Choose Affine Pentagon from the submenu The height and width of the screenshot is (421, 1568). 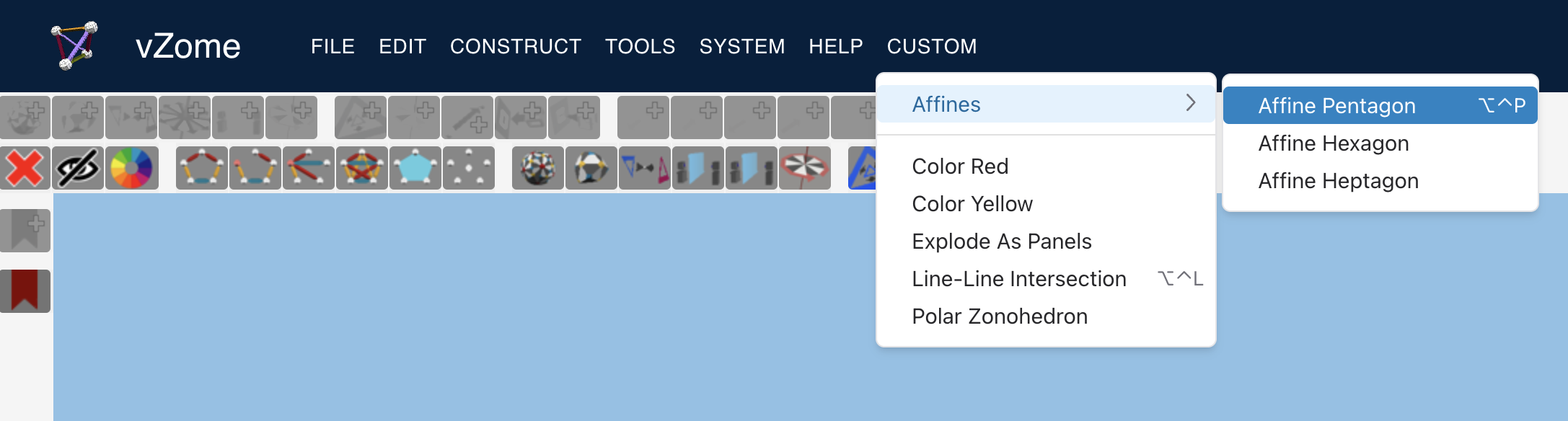(x=1336, y=106)
